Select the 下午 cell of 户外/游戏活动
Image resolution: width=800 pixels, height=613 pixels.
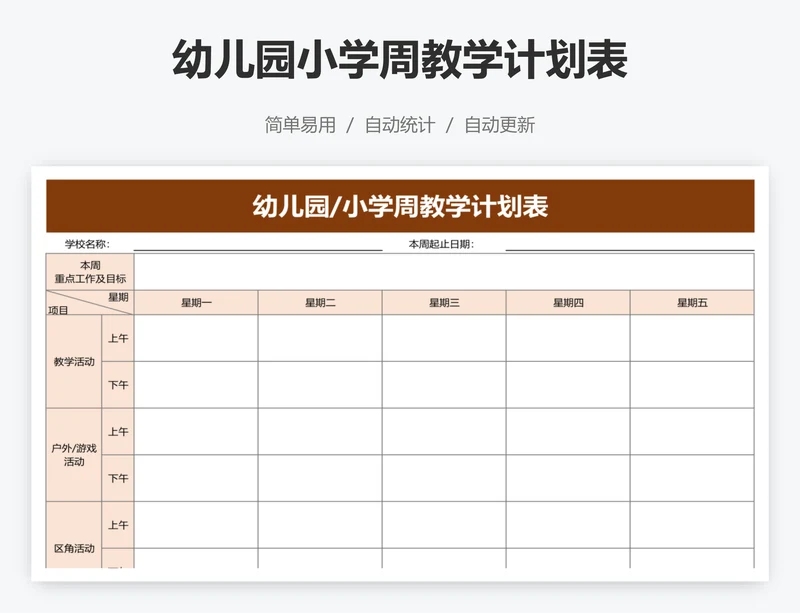[118, 478]
